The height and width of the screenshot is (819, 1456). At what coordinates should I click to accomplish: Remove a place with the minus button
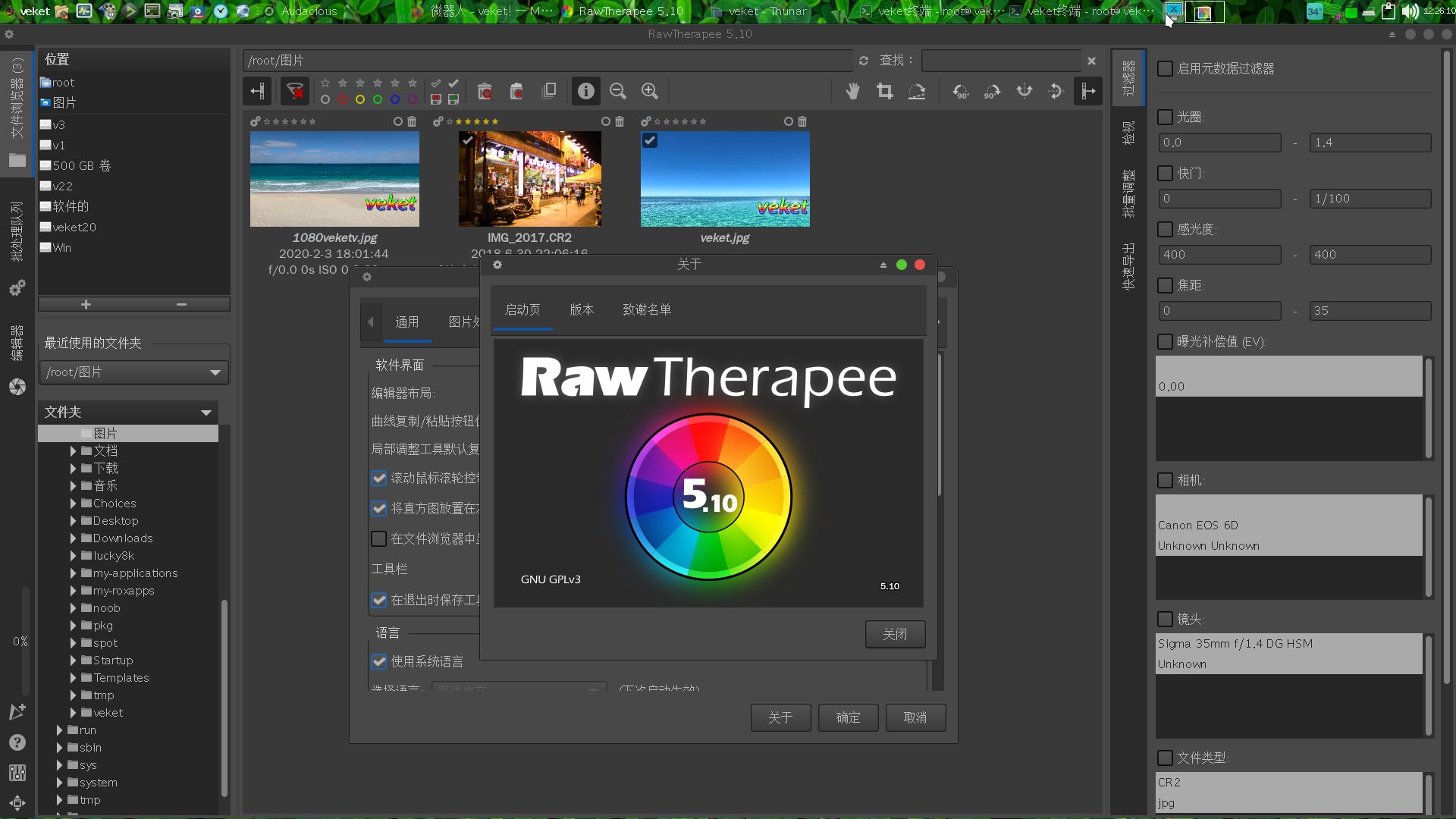[181, 304]
